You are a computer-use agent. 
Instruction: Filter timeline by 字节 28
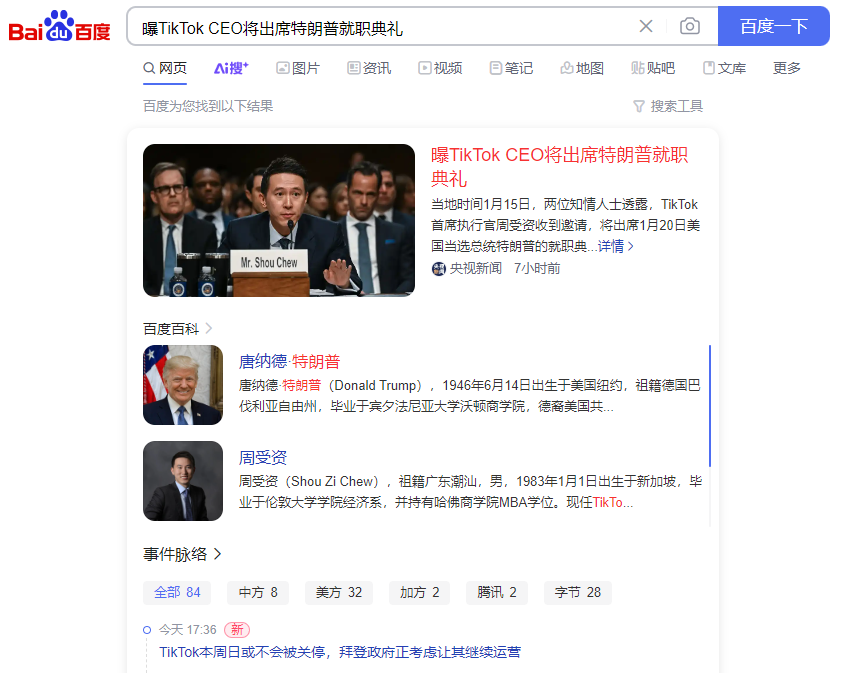pyautogui.click(x=578, y=592)
